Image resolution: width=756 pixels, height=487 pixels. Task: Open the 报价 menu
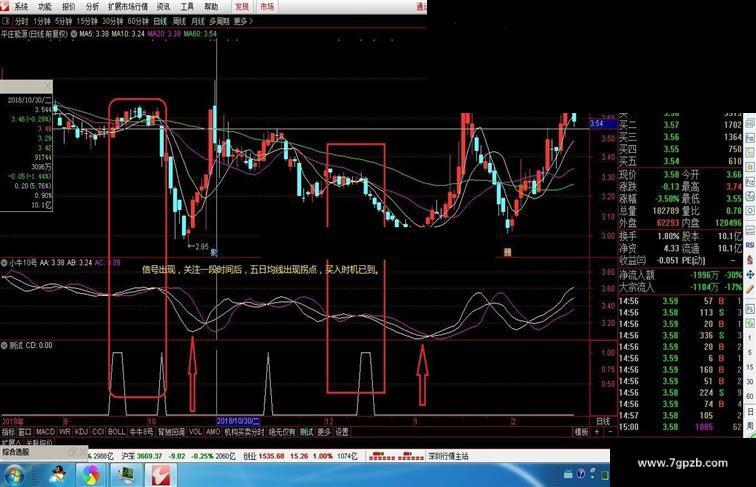click(68, 7)
